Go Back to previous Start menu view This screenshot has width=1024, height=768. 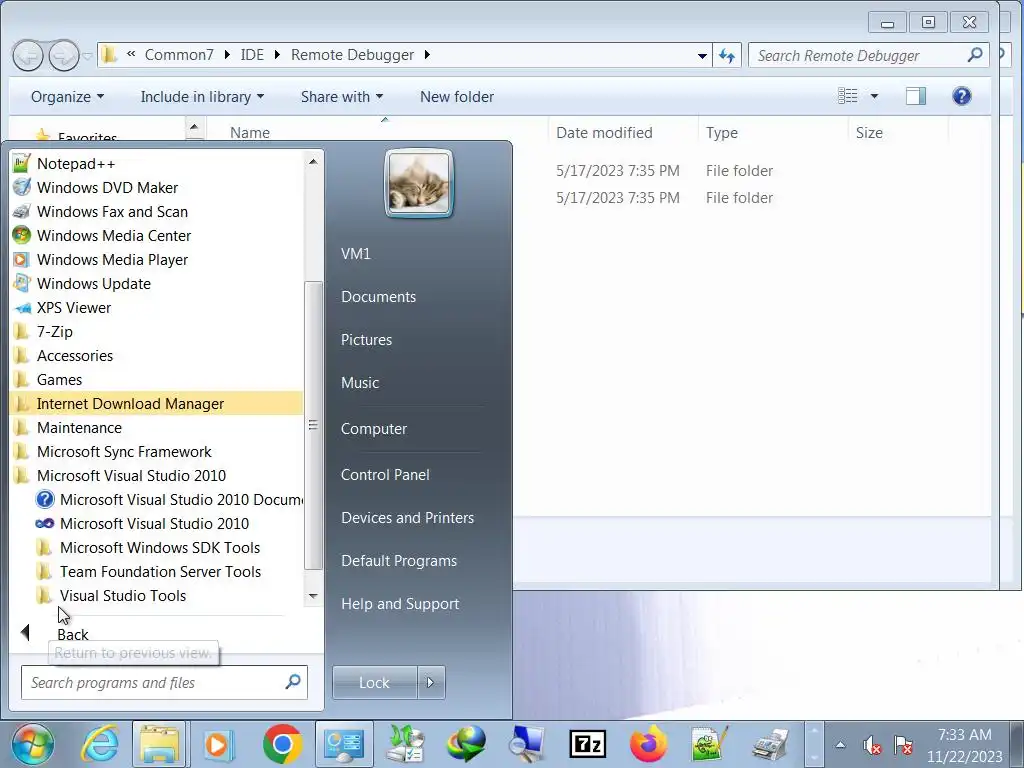coord(72,634)
